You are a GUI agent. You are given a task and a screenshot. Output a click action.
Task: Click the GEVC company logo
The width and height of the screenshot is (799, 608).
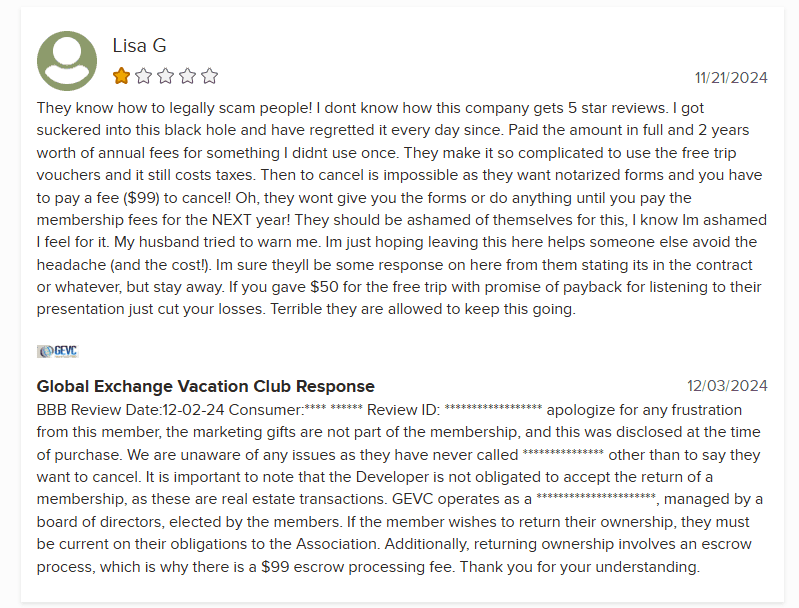[x=57, y=351]
